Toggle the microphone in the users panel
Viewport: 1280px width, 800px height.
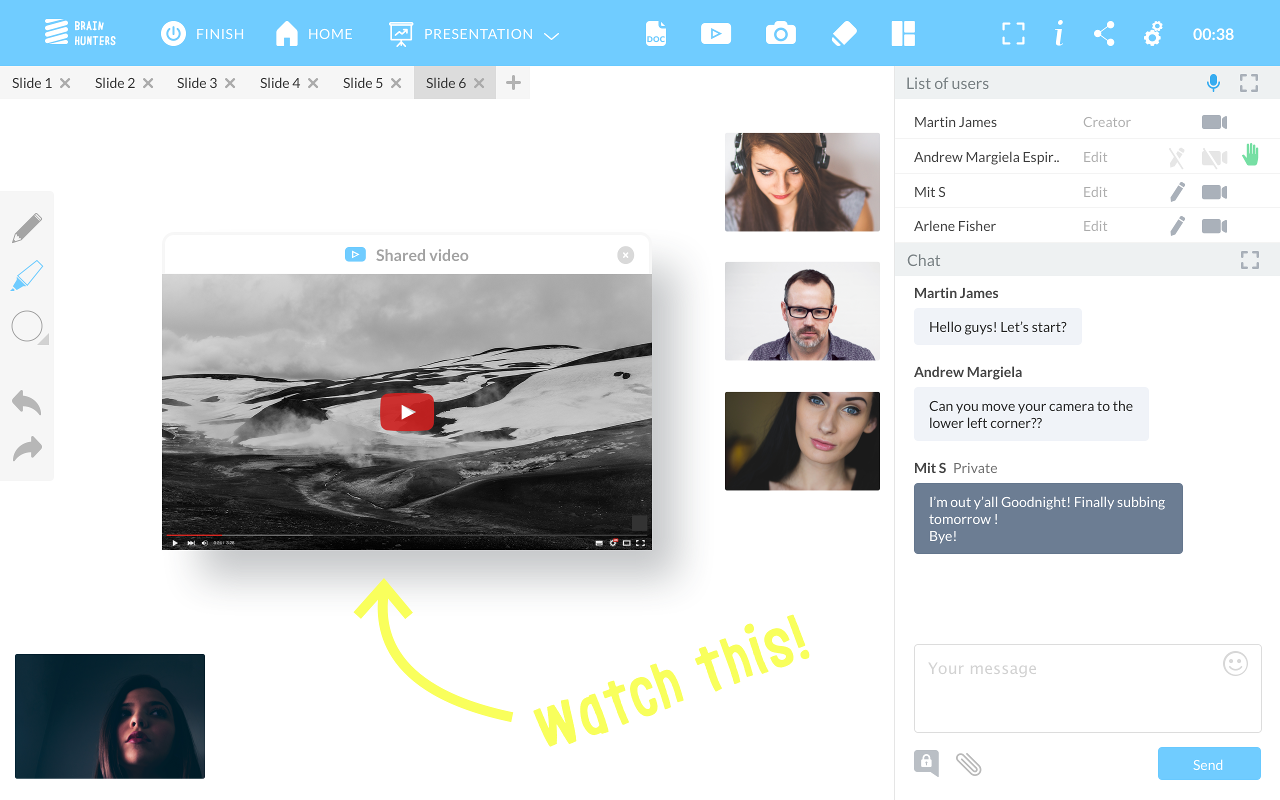[x=1213, y=83]
